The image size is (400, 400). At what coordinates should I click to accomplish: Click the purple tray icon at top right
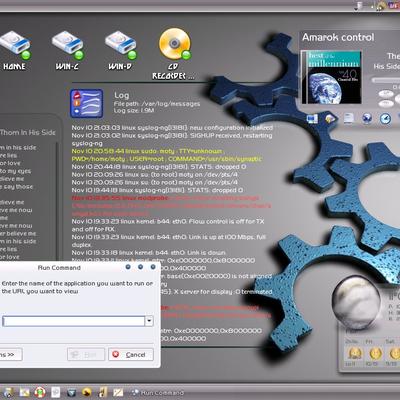394,5
